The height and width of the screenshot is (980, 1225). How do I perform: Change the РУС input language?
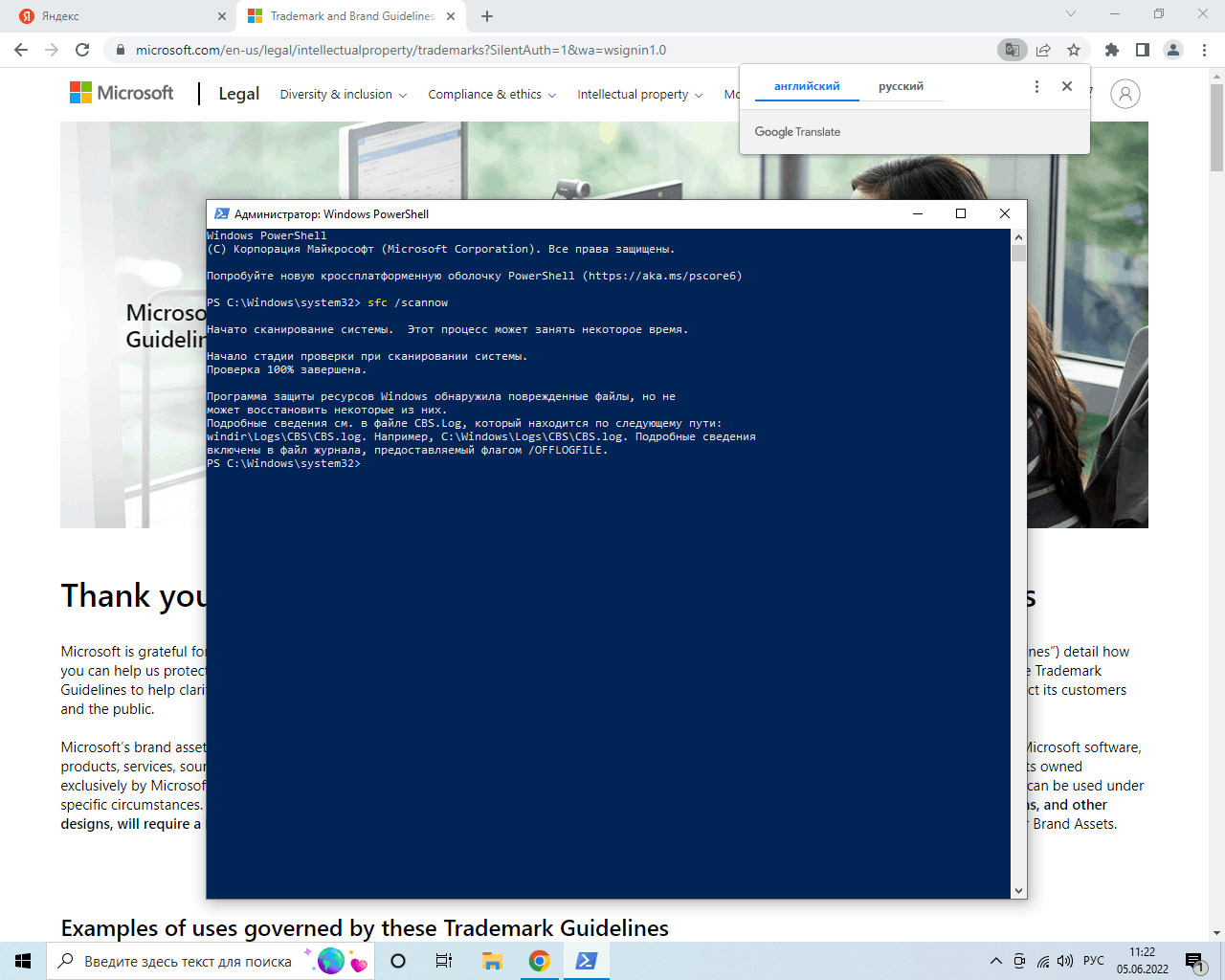[x=1094, y=961]
